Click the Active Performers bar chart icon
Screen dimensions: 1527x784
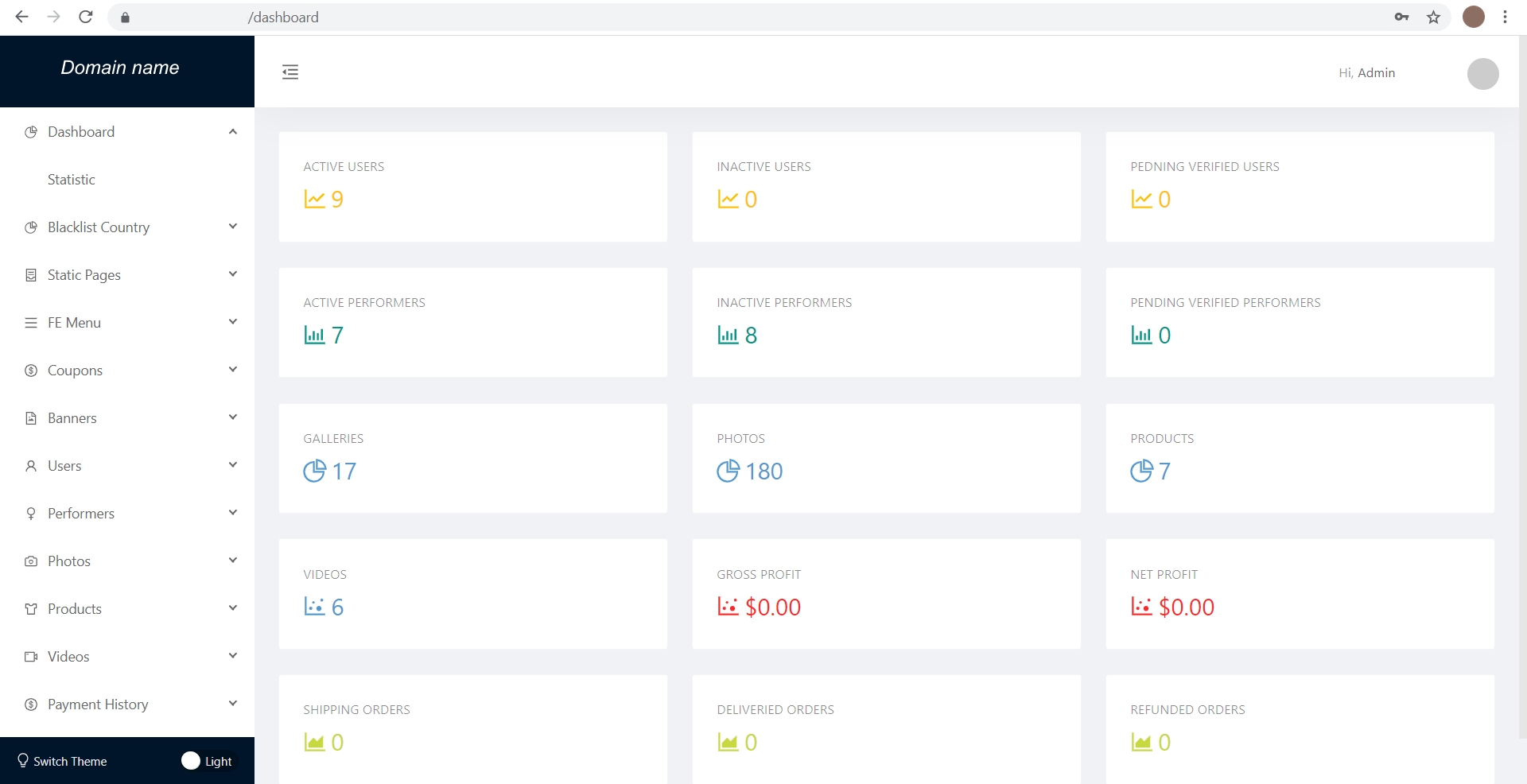click(314, 335)
